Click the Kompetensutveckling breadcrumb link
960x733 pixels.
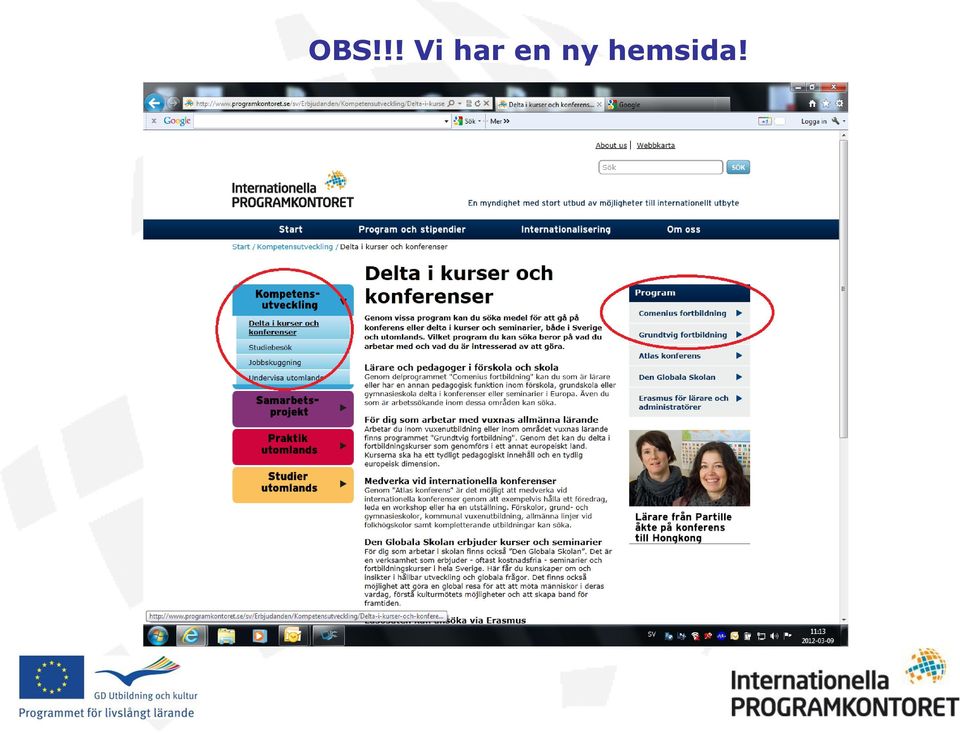point(294,247)
